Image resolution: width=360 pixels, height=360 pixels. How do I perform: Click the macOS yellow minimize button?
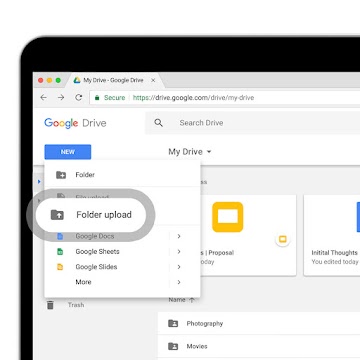(x=49, y=80)
